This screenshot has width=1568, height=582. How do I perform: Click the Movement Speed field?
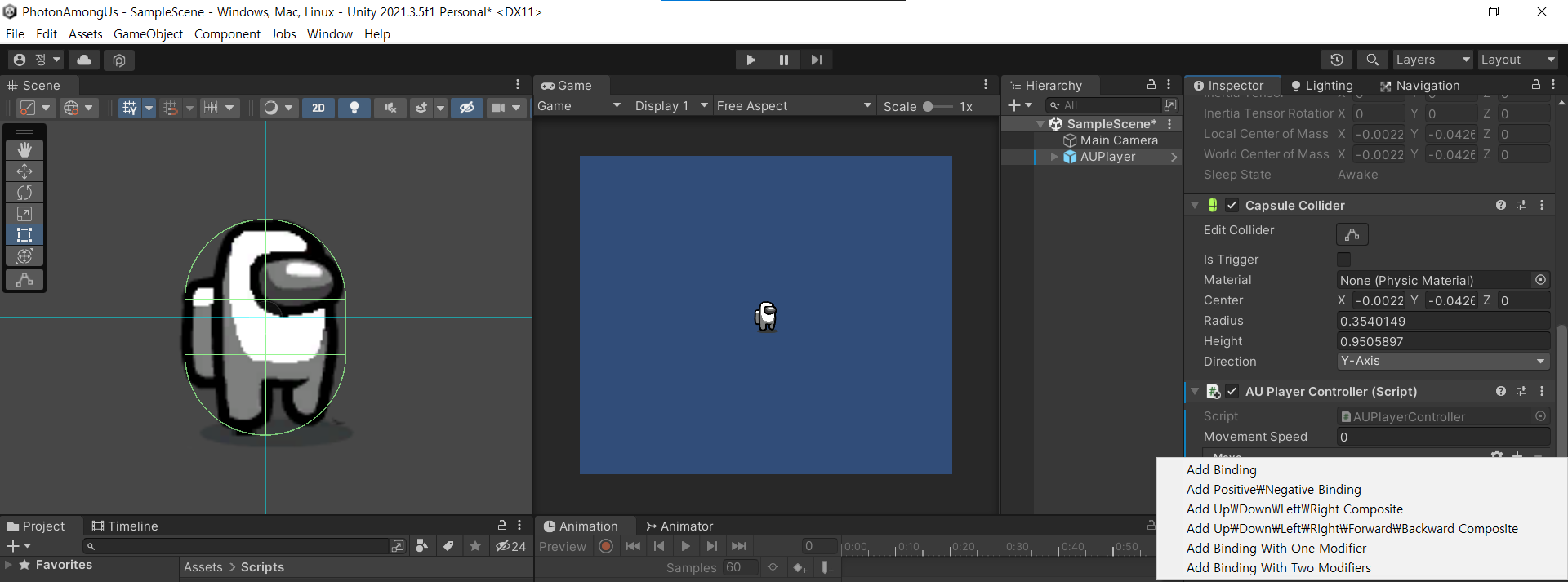1443,438
